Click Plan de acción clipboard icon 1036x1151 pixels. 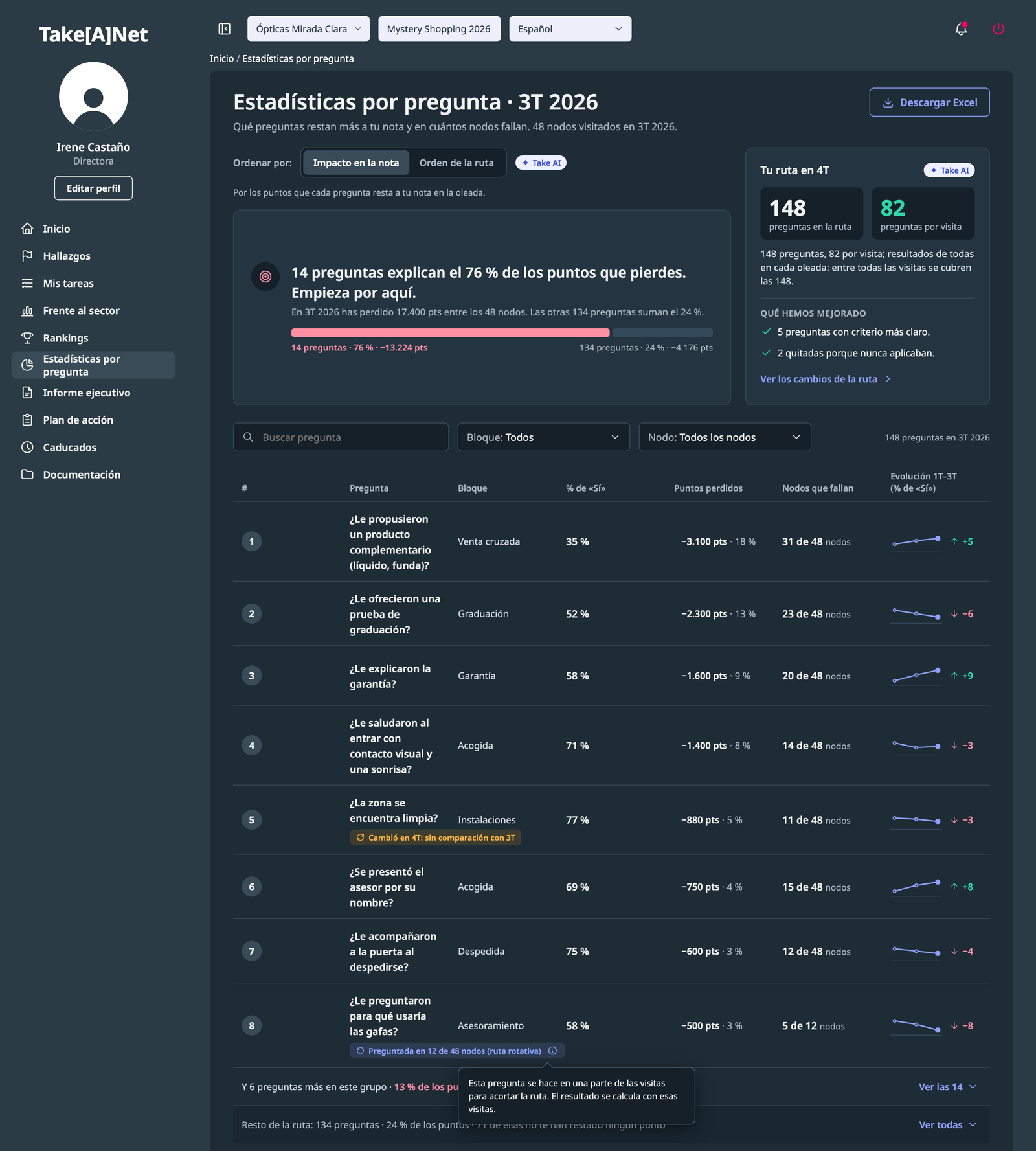click(x=27, y=420)
